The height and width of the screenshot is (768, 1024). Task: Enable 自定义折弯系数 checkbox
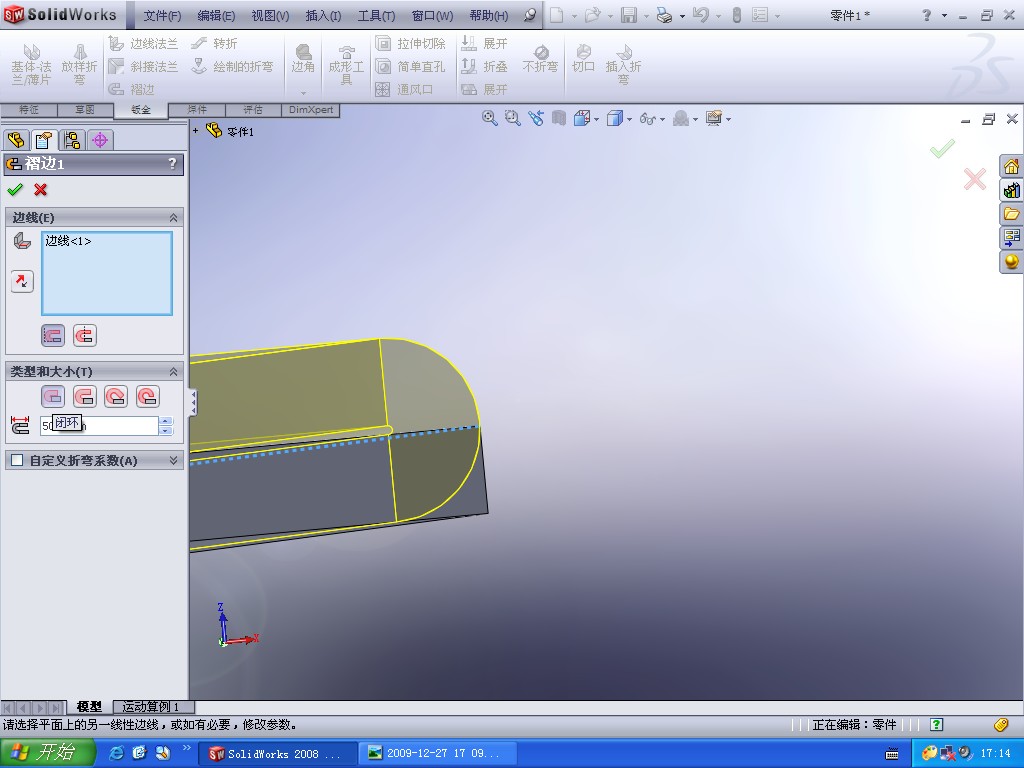[x=18, y=460]
